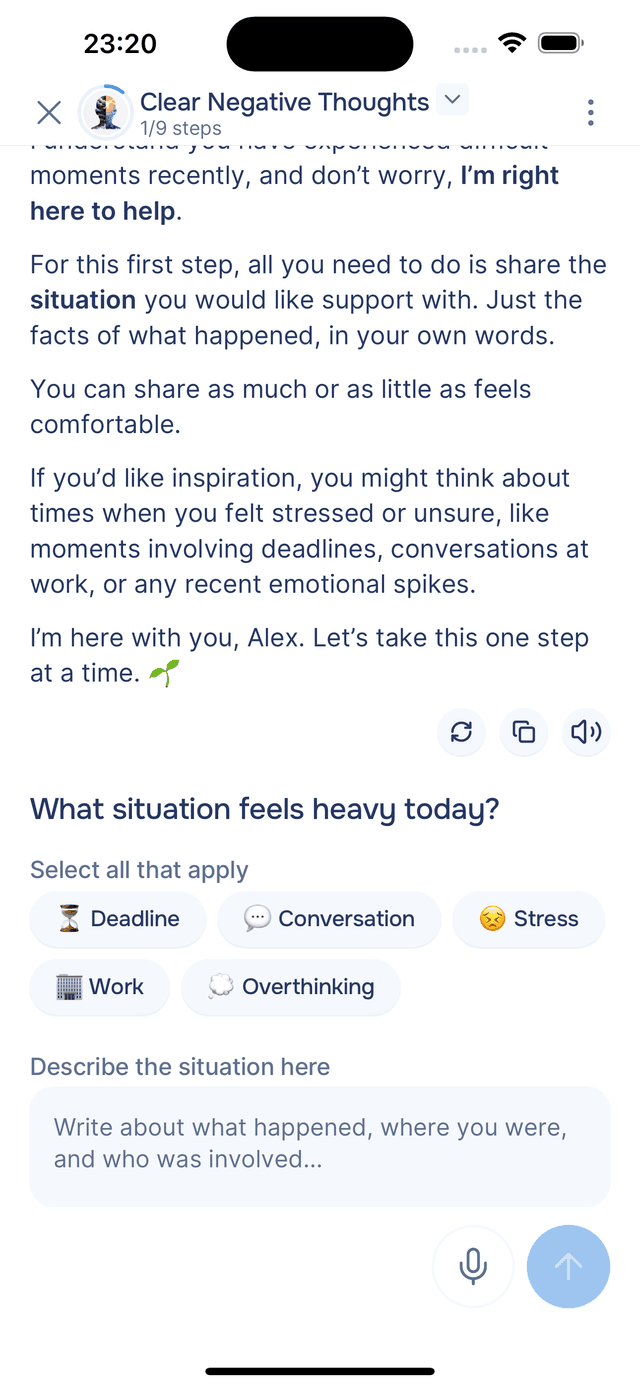640x1387 pixels.
Task: Tap the regenerate response icon
Action: click(x=461, y=733)
